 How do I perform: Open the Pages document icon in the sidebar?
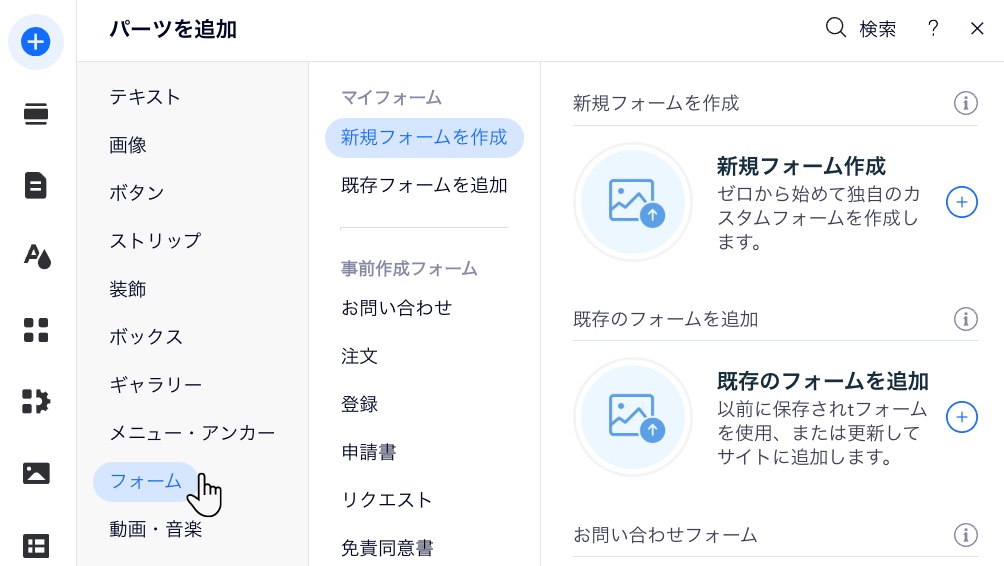point(36,186)
